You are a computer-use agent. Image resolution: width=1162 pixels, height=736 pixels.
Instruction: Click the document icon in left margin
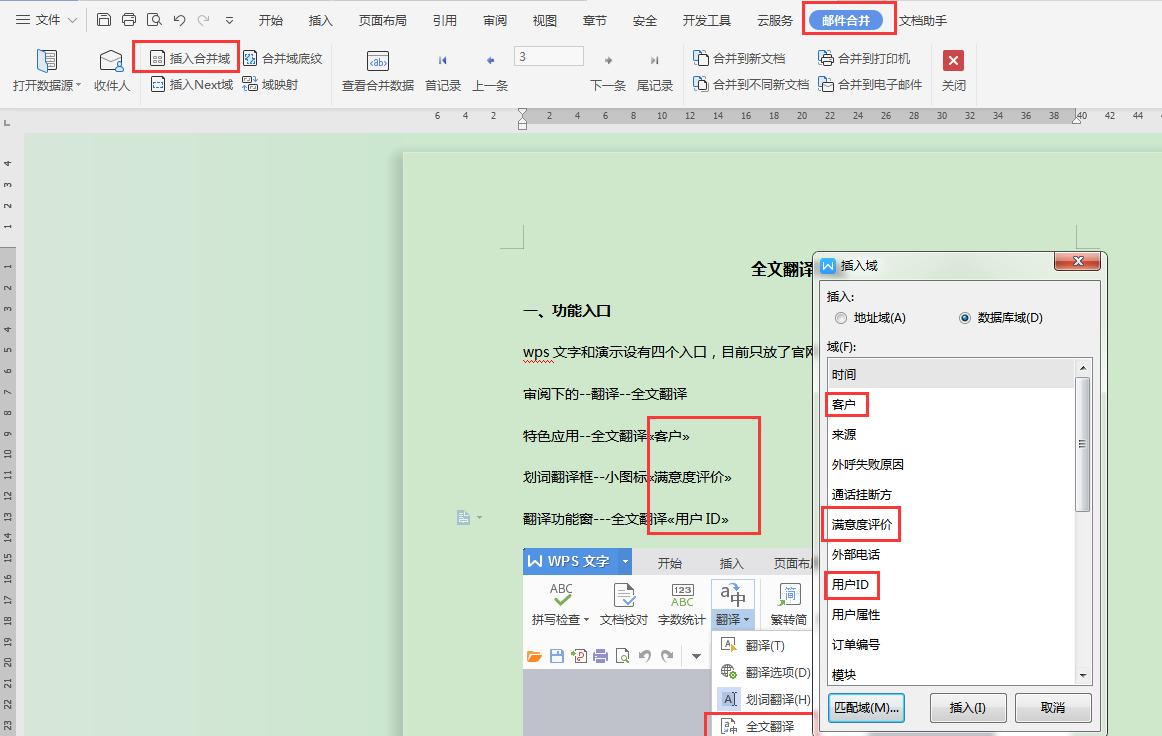click(x=463, y=517)
